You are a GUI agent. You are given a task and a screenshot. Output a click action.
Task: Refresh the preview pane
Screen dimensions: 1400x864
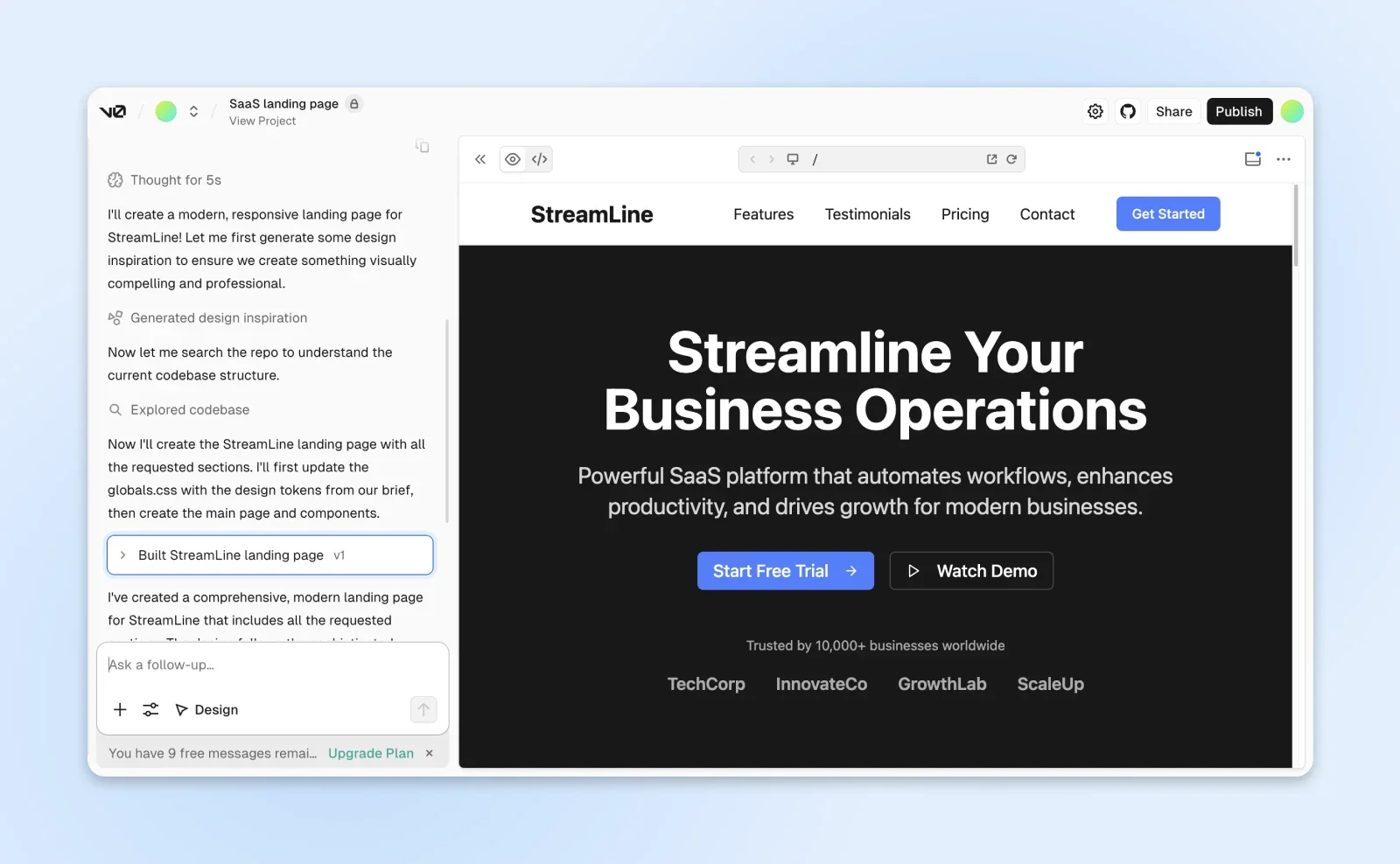(1012, 159)
